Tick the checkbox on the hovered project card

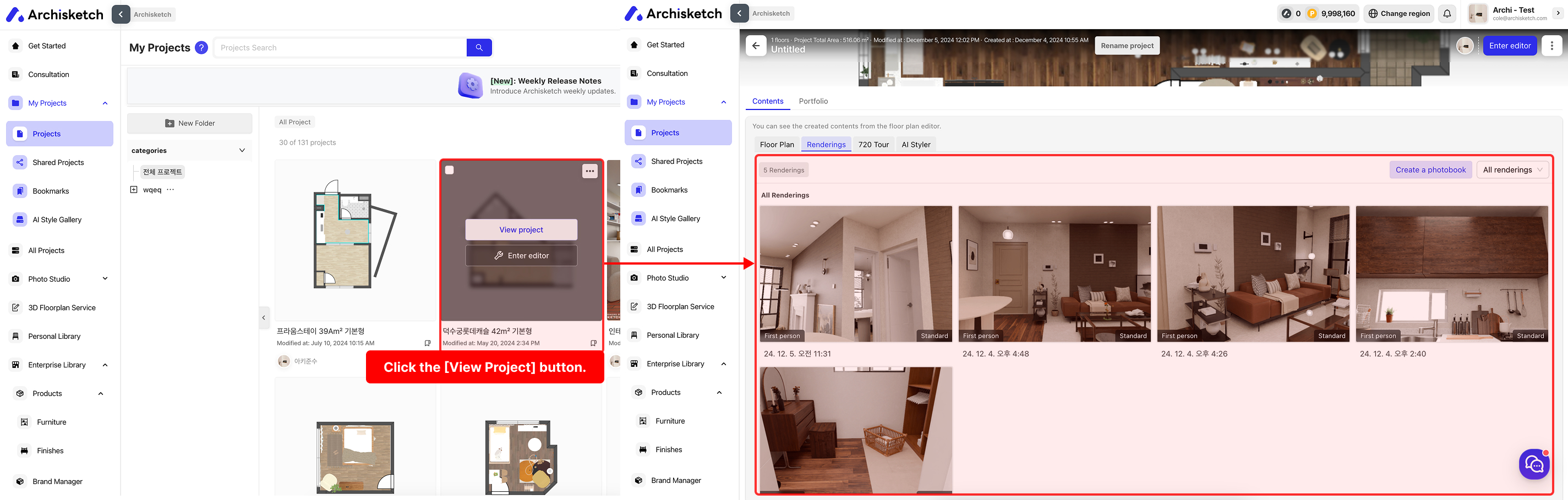pyautogui.click(x=449, y=171)
